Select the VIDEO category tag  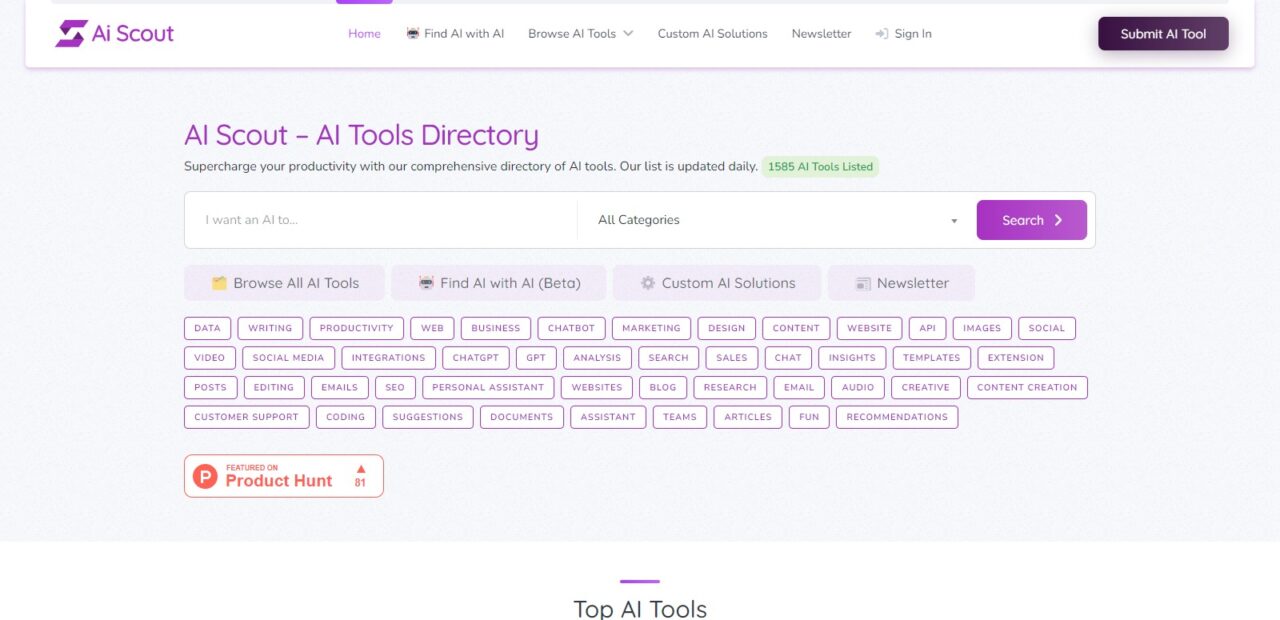[210, 358]
